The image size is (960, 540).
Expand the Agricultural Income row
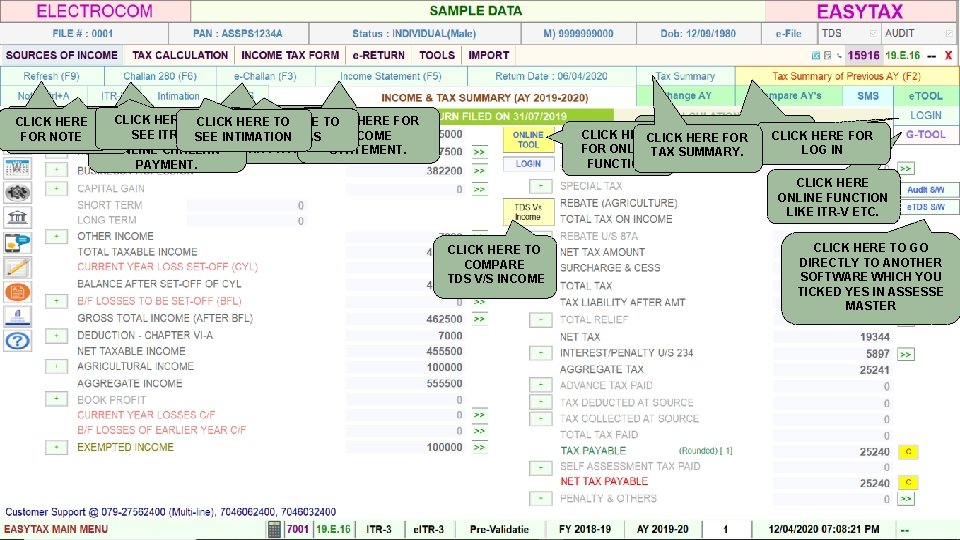56,367
